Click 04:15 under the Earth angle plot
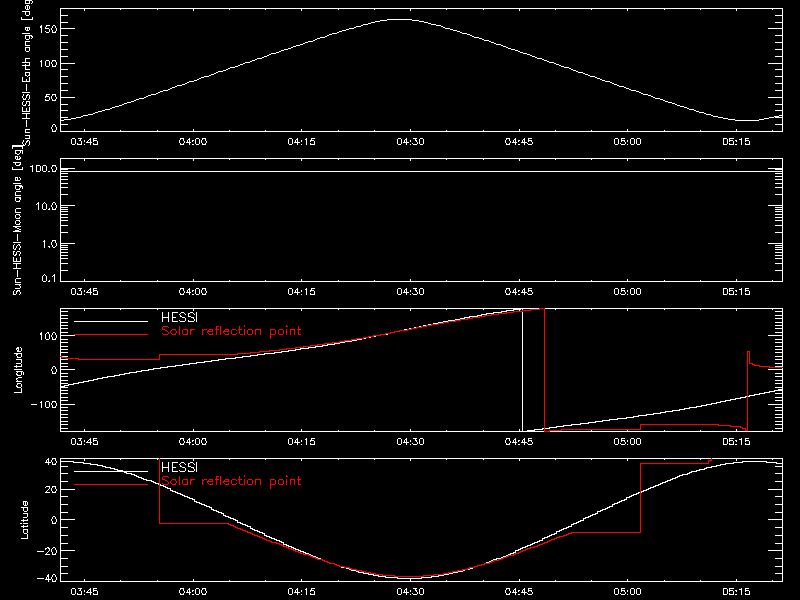800x600 pixels. coord(302,141)
